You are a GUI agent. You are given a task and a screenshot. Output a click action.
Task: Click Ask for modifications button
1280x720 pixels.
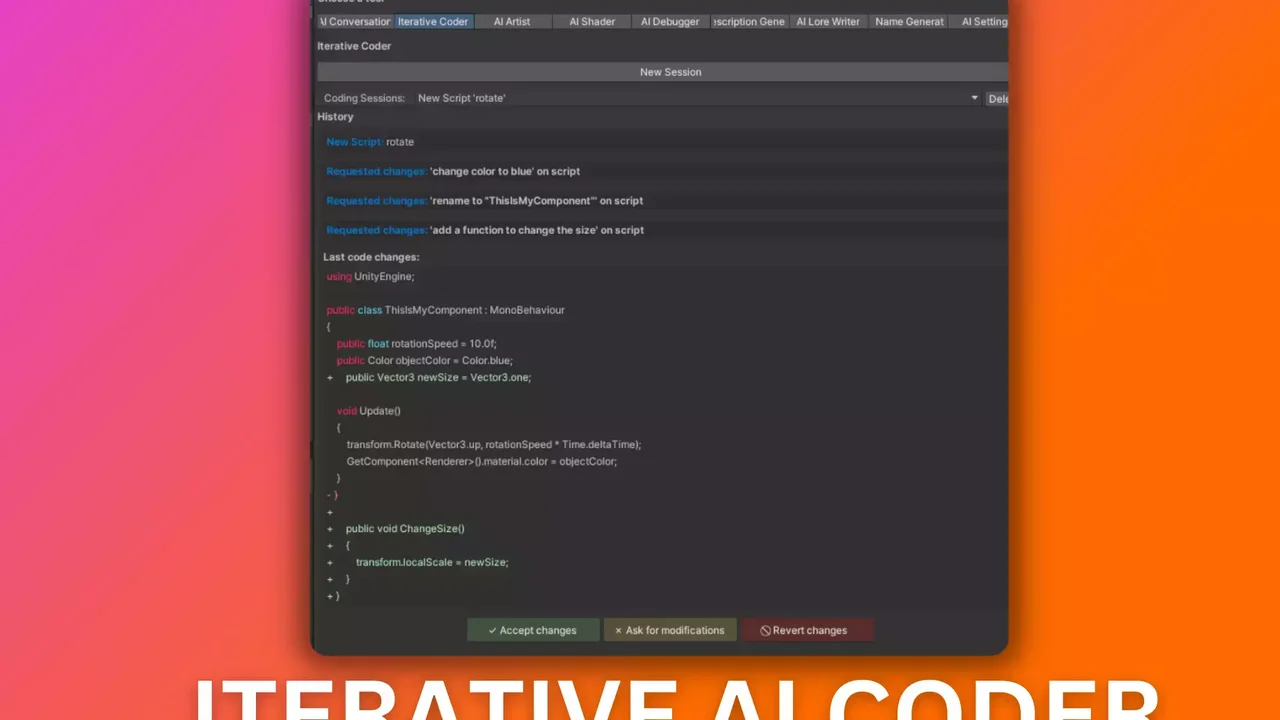[x=670, y=630]
